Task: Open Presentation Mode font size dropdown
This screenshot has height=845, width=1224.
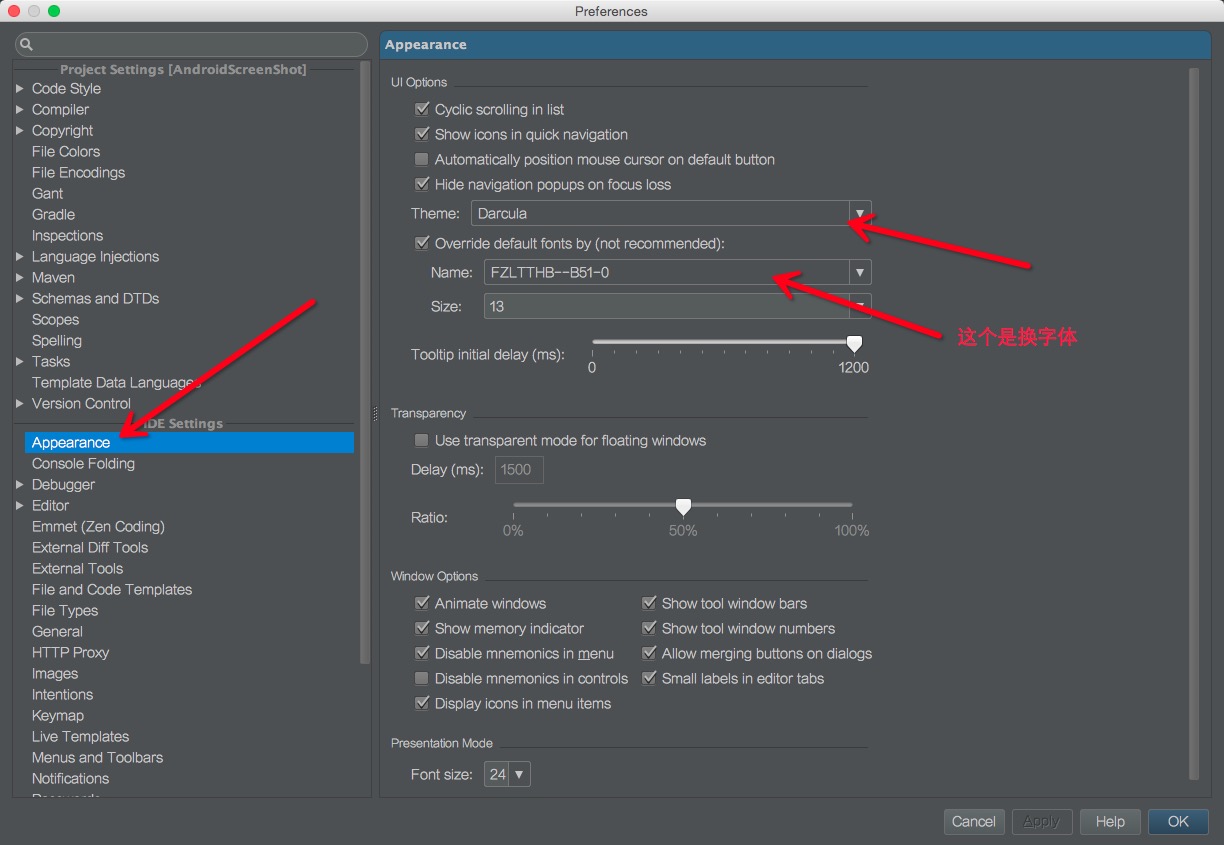Action: point(507,775)
